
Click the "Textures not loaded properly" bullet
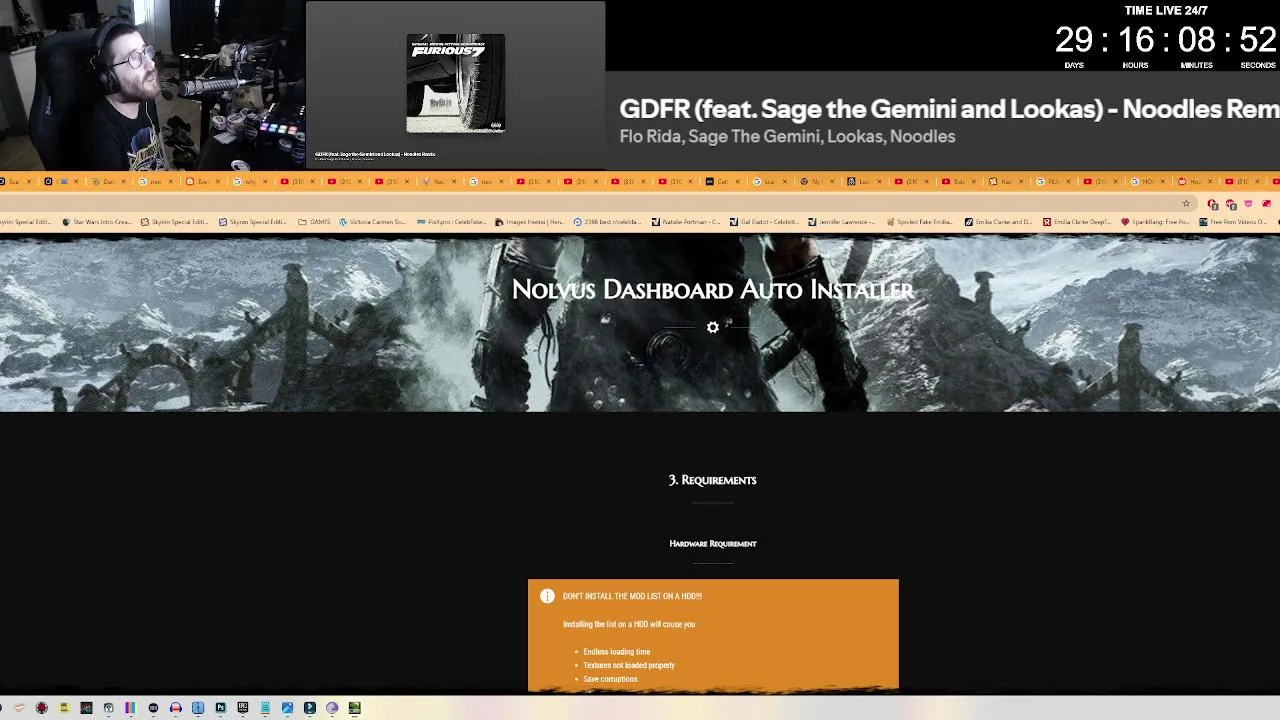pos(629,665)
